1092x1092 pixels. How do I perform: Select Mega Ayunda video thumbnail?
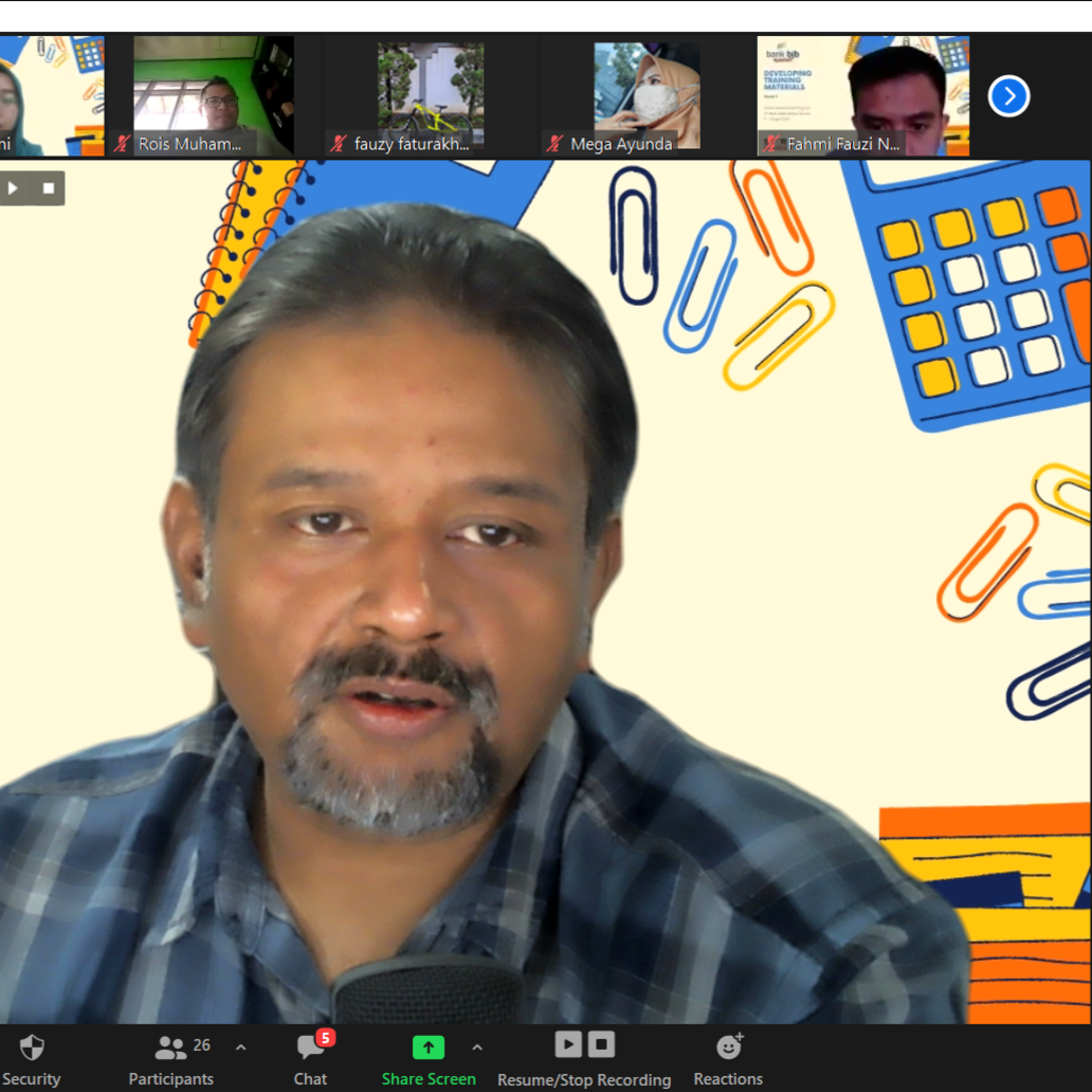(646, 95)
